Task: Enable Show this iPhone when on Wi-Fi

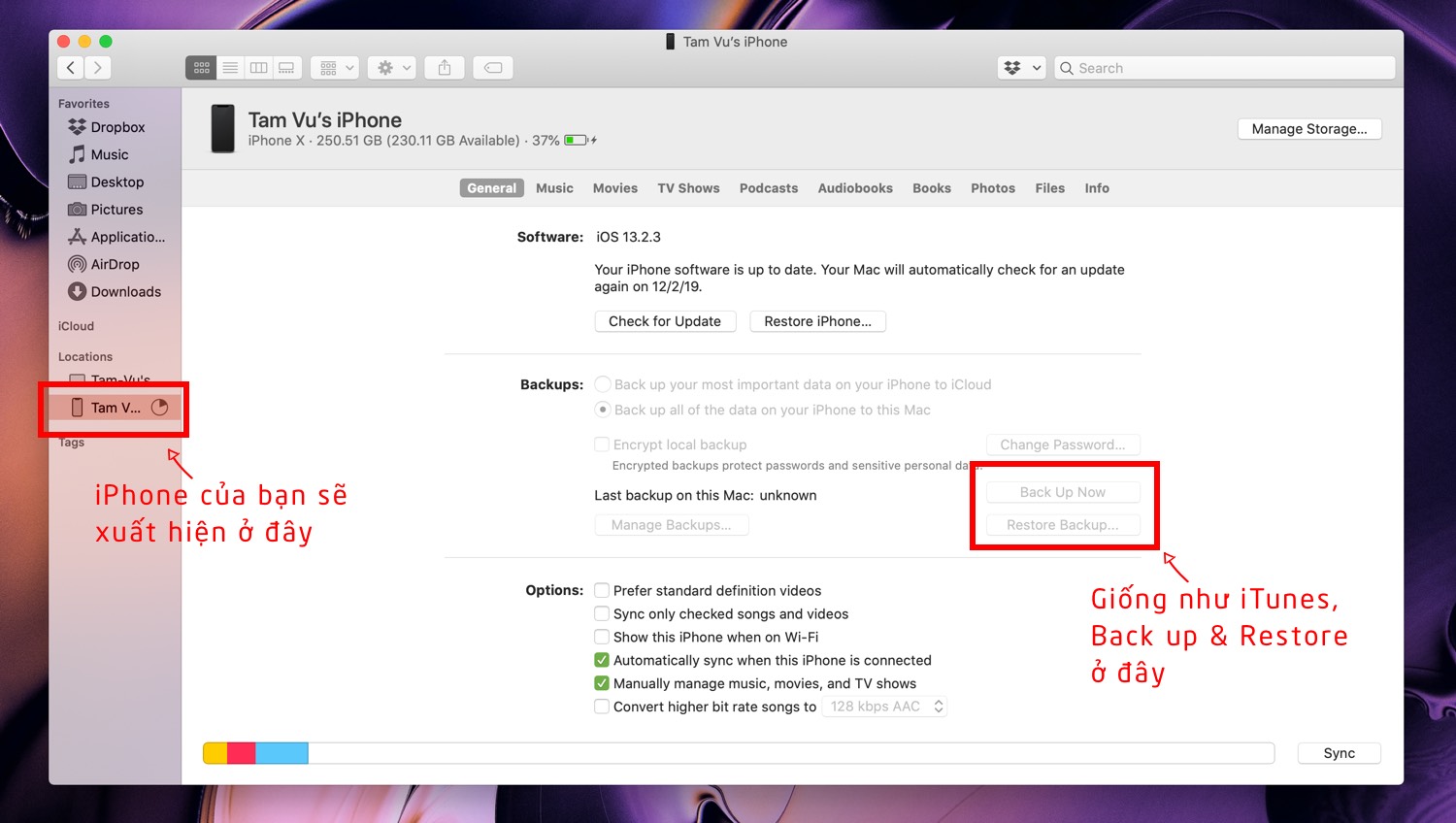Action: [602, 637]
